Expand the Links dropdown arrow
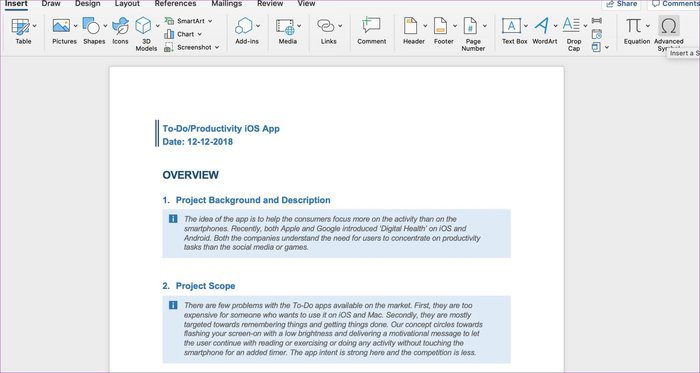 (x=340, y=26)
